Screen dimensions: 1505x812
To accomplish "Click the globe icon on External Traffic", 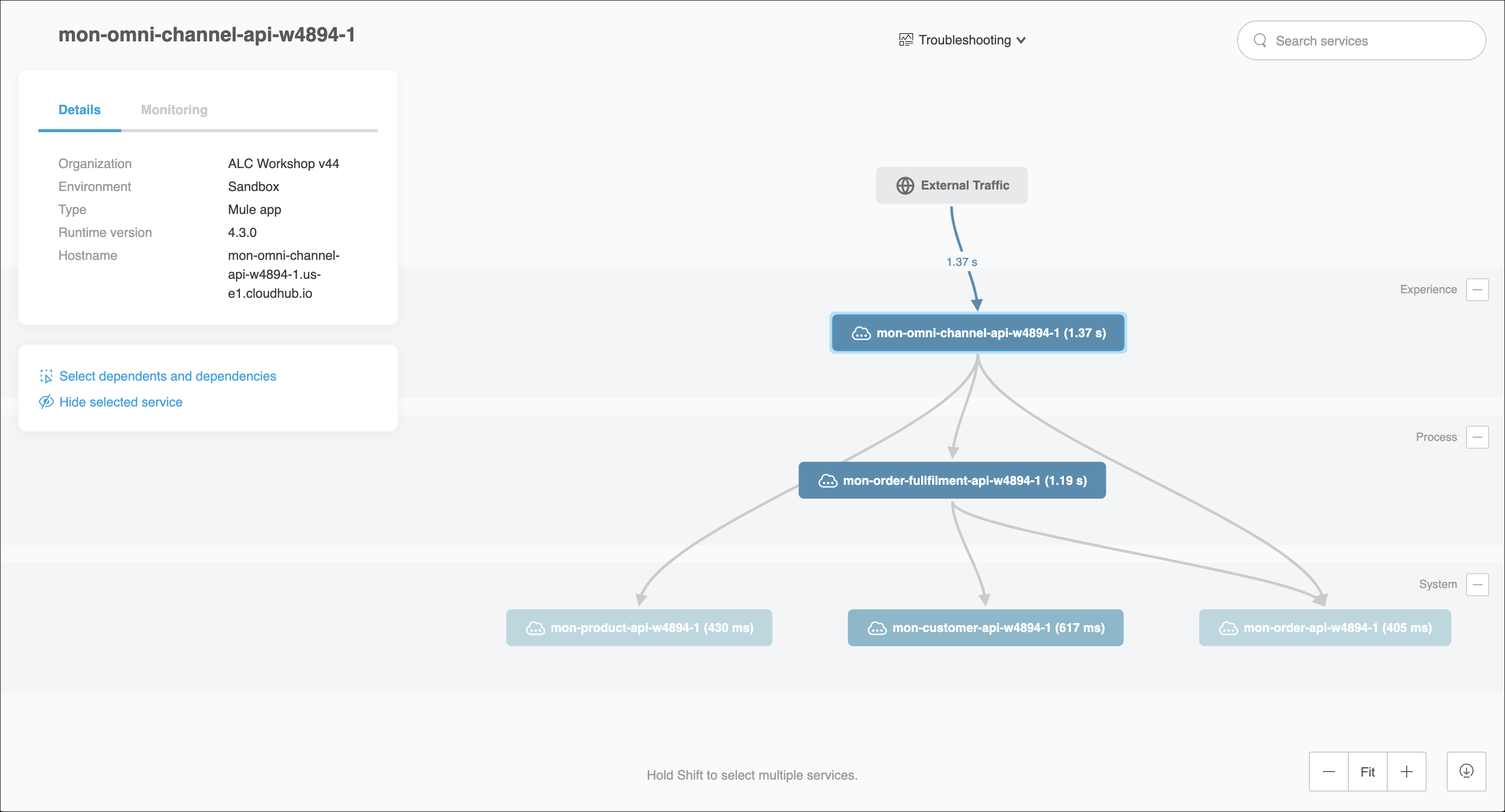I will click(x=905, y=186).
